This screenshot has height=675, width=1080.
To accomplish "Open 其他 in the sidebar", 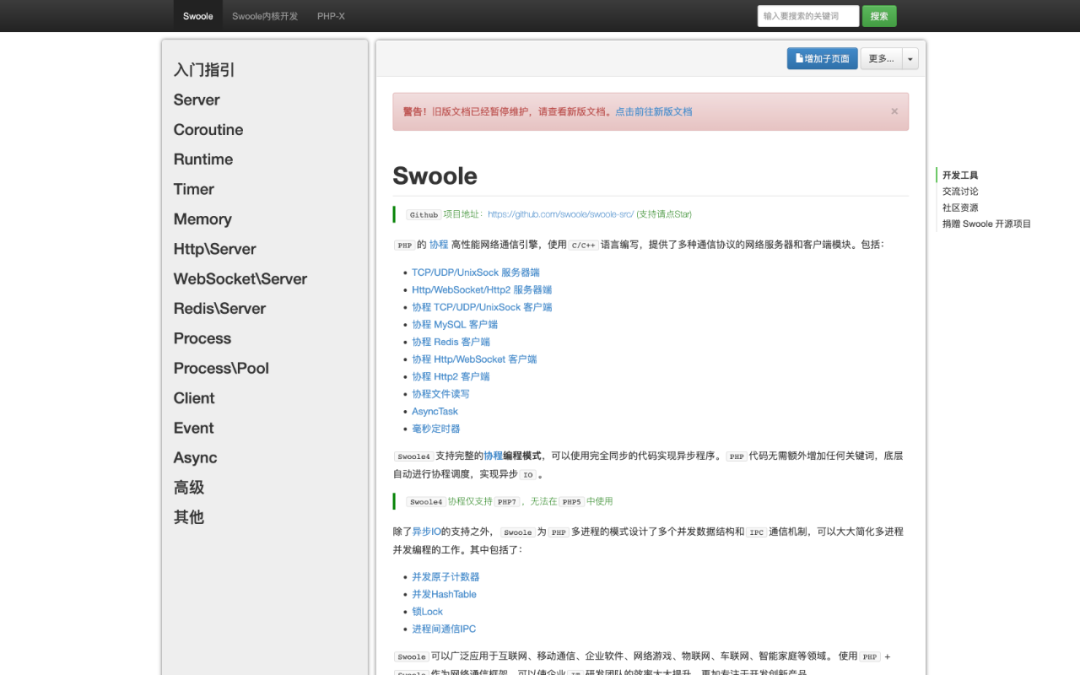I will 189,517.
